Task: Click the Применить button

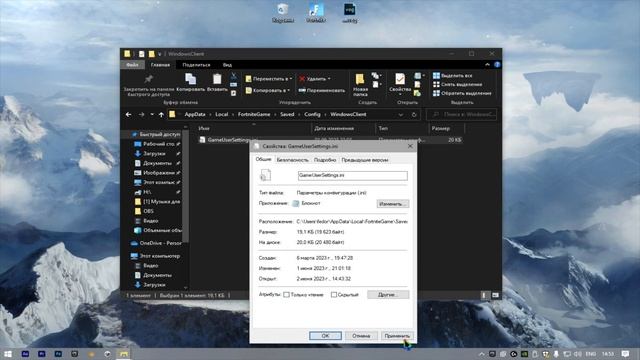Action: click(x=397, y=336)
